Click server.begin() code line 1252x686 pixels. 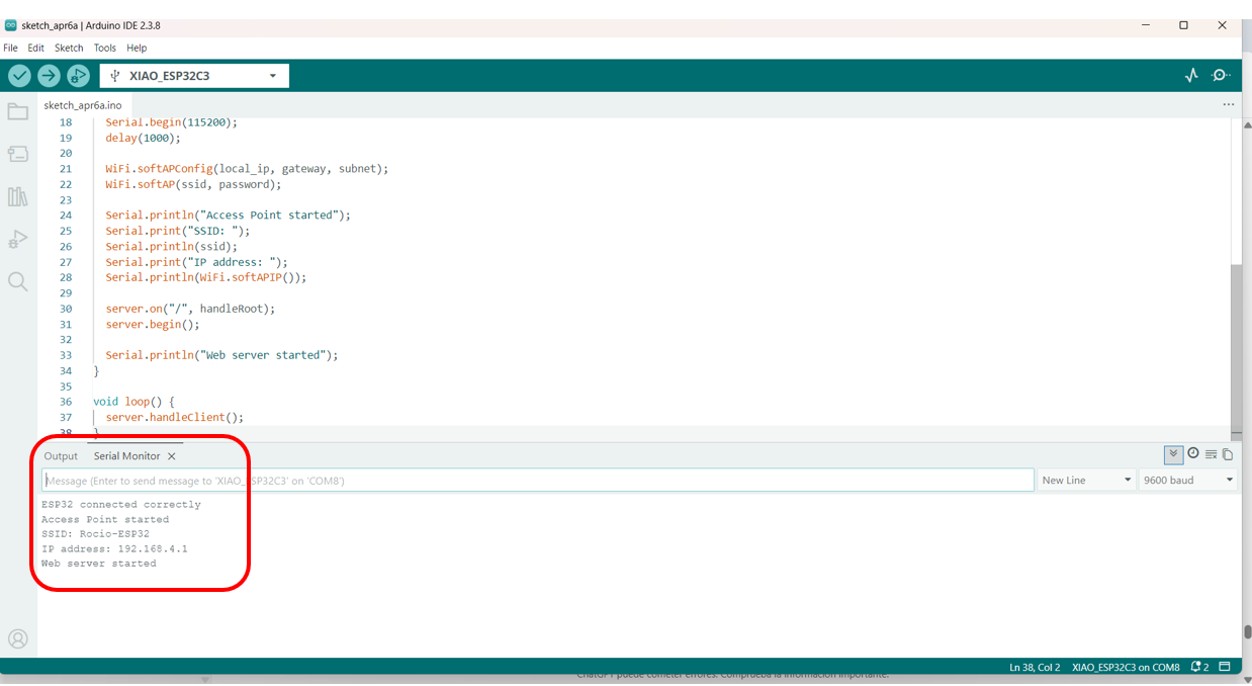[153, 324]
